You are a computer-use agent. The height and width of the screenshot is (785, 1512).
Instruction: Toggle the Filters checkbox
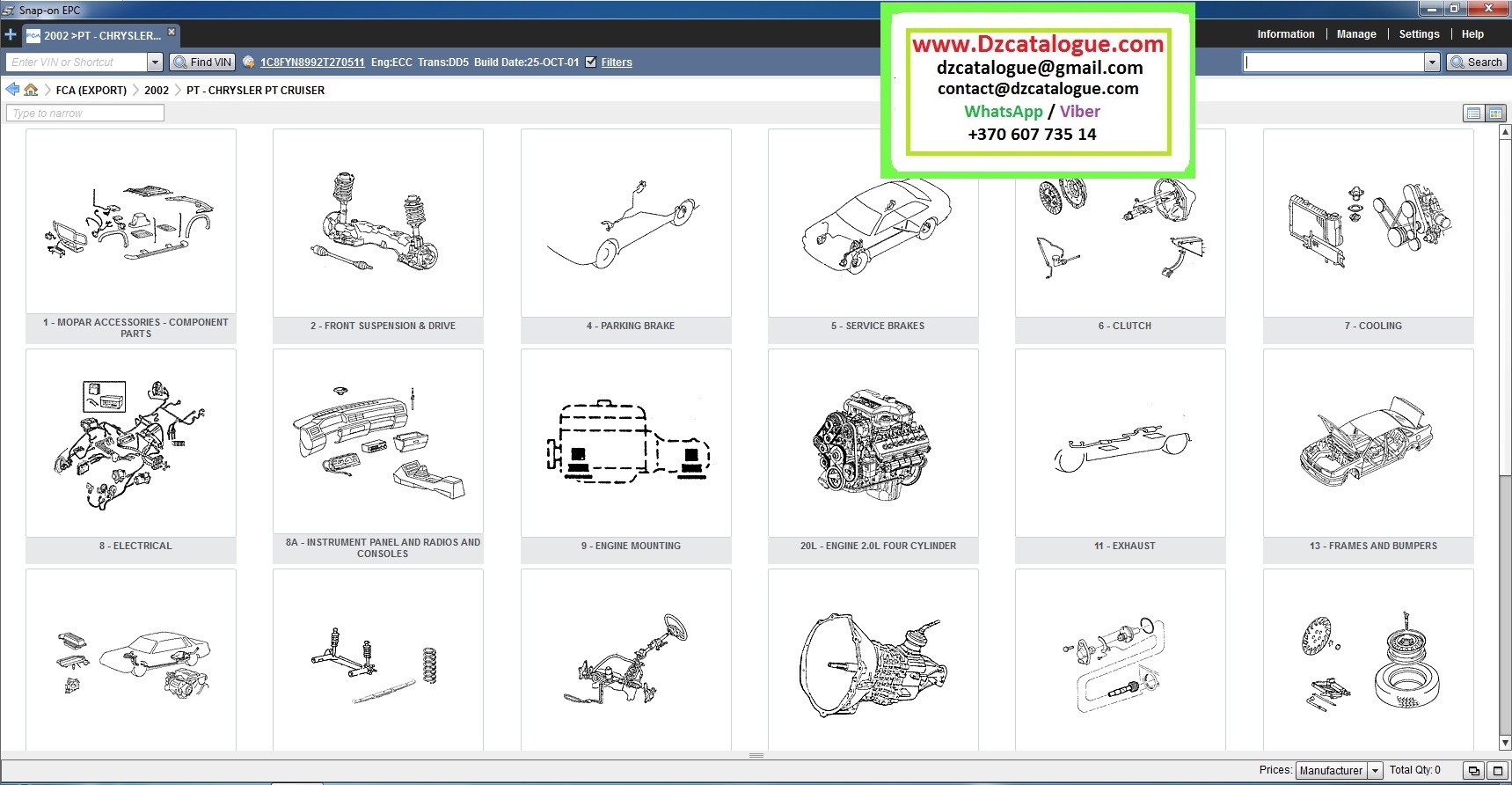tap(591, 62)
